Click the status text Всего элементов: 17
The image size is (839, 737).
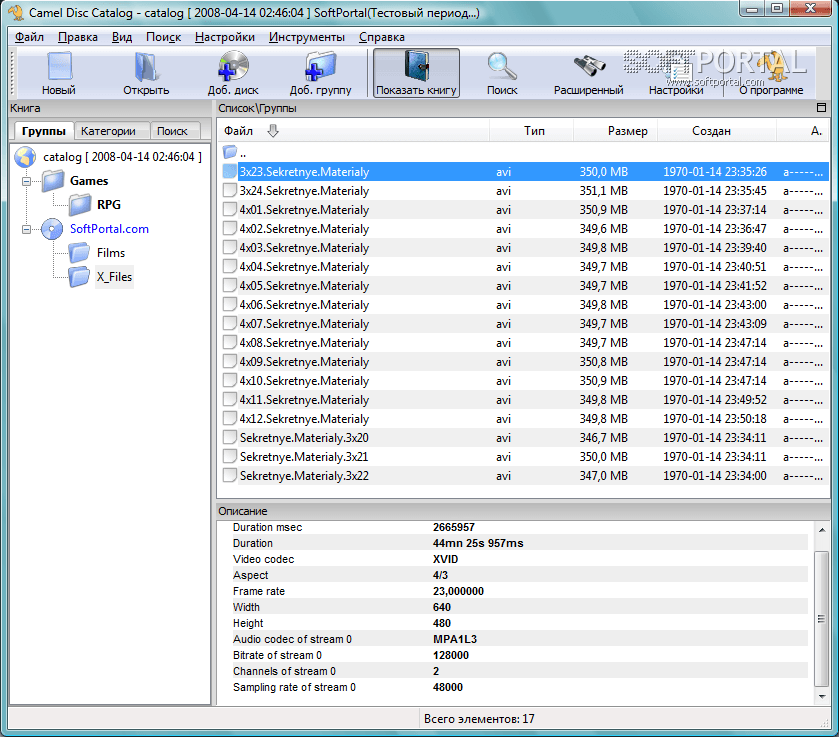pyautogui.click(x=479, y=719)
